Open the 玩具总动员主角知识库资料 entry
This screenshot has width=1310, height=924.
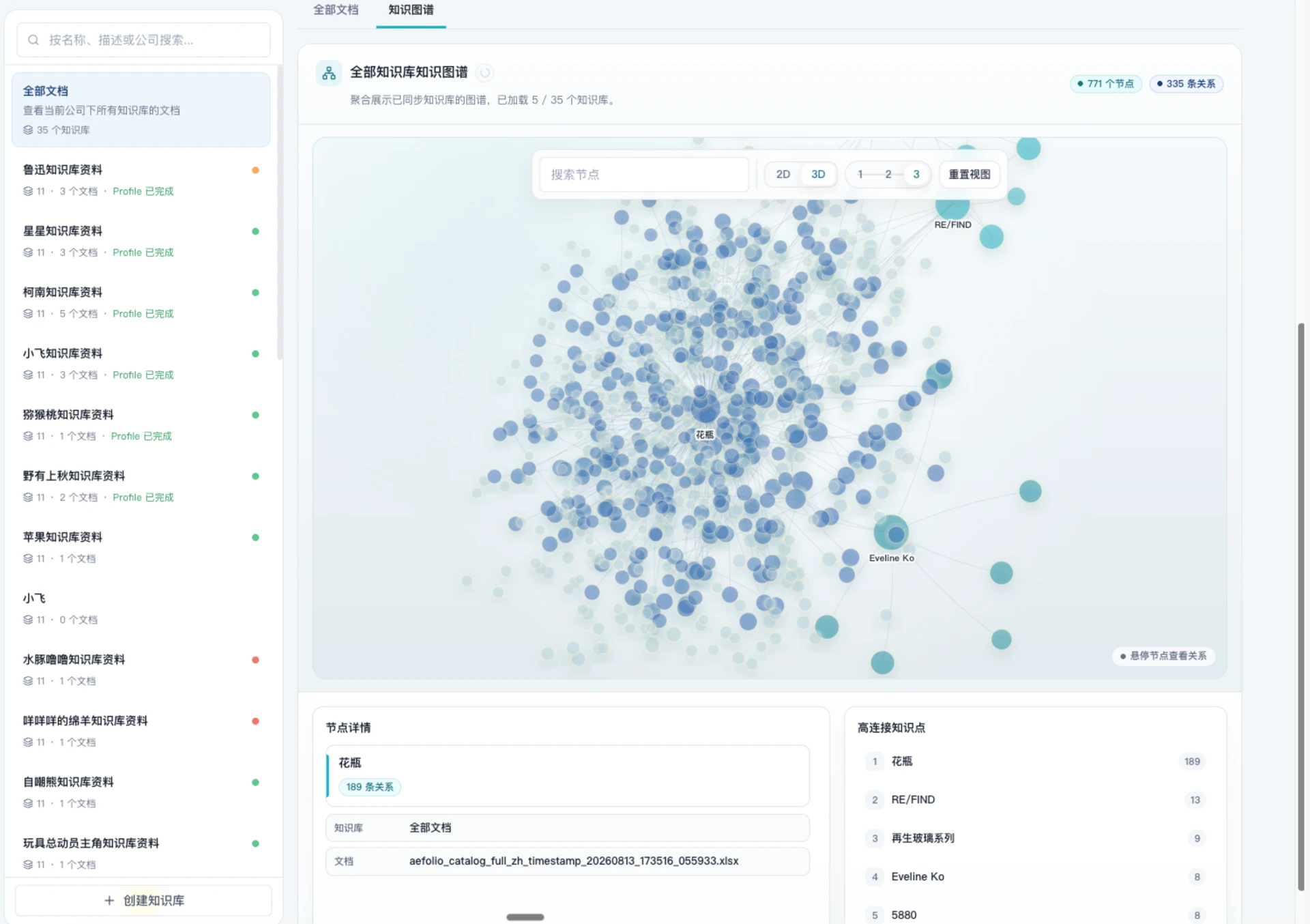[141, 853]
